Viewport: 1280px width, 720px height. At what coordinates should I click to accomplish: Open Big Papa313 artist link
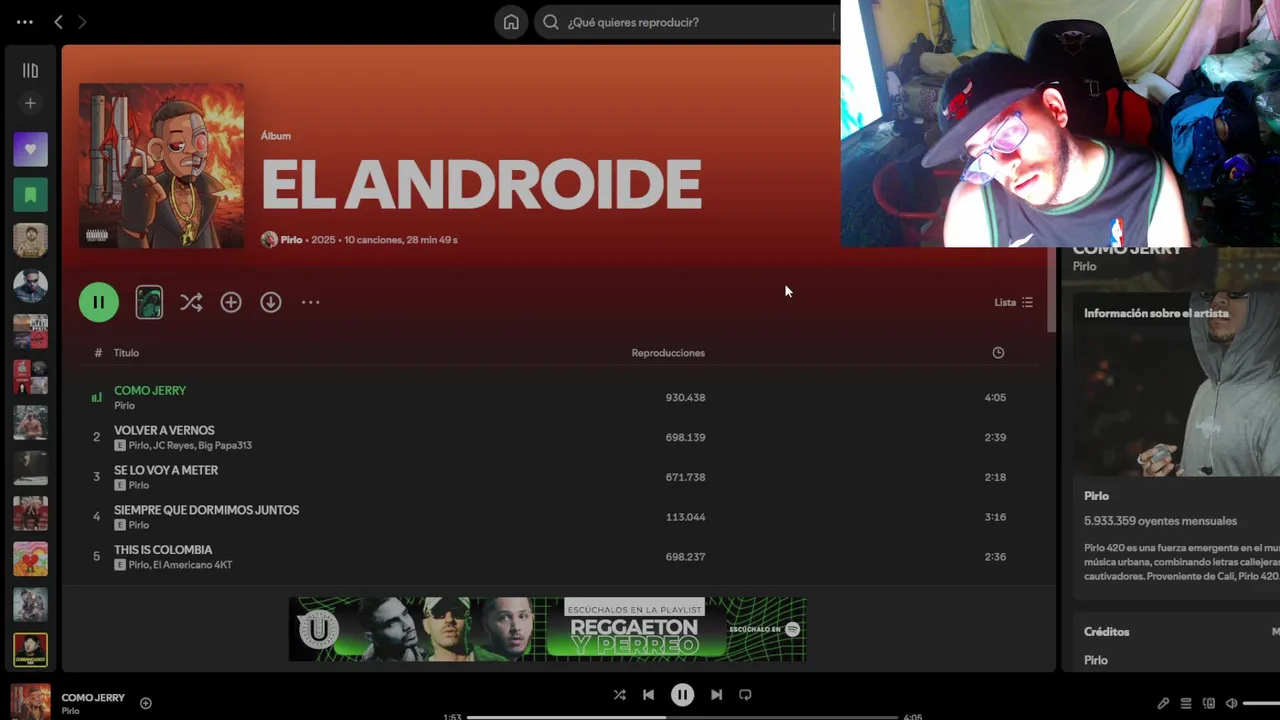click(225, 445)
